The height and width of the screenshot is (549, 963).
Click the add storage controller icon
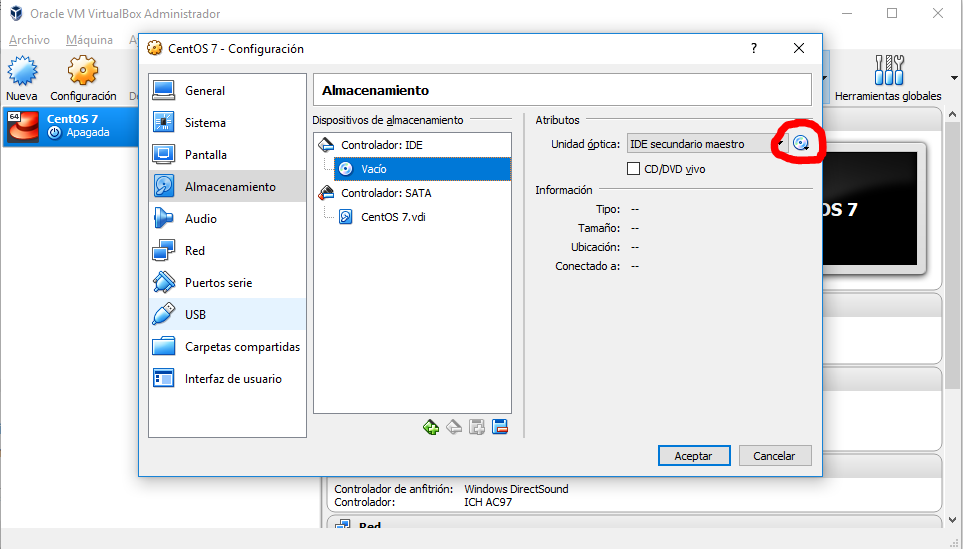[x=431, y=427]
